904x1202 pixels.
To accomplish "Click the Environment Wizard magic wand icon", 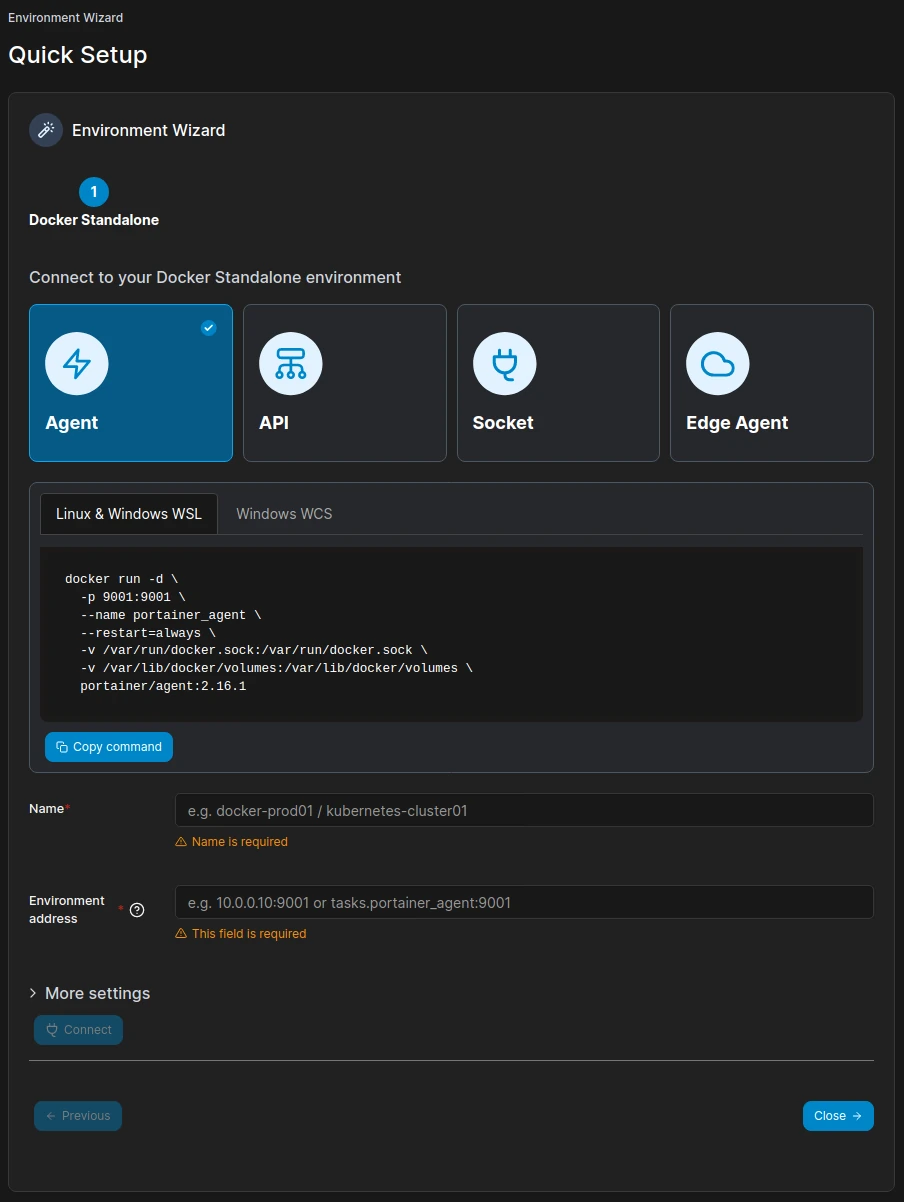I will pos(46,130).
